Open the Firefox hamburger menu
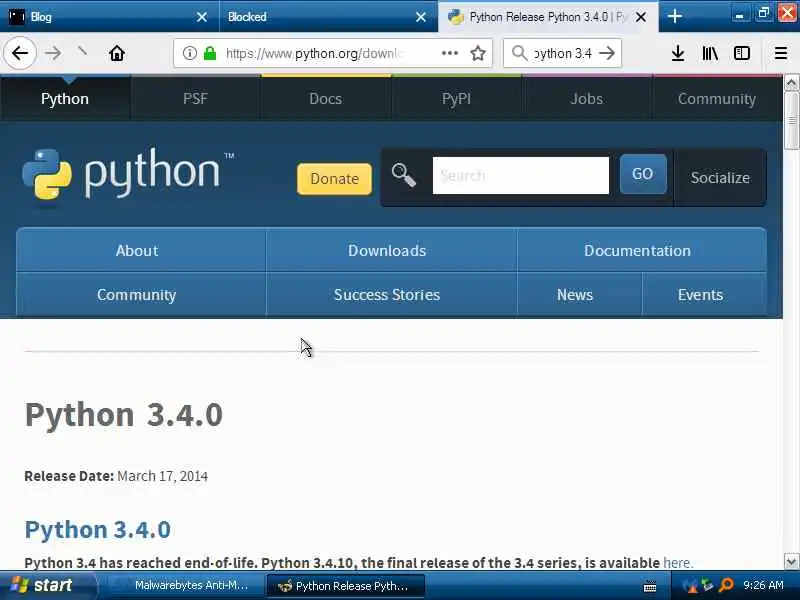 pyautogui.click(x=781, y=53)
